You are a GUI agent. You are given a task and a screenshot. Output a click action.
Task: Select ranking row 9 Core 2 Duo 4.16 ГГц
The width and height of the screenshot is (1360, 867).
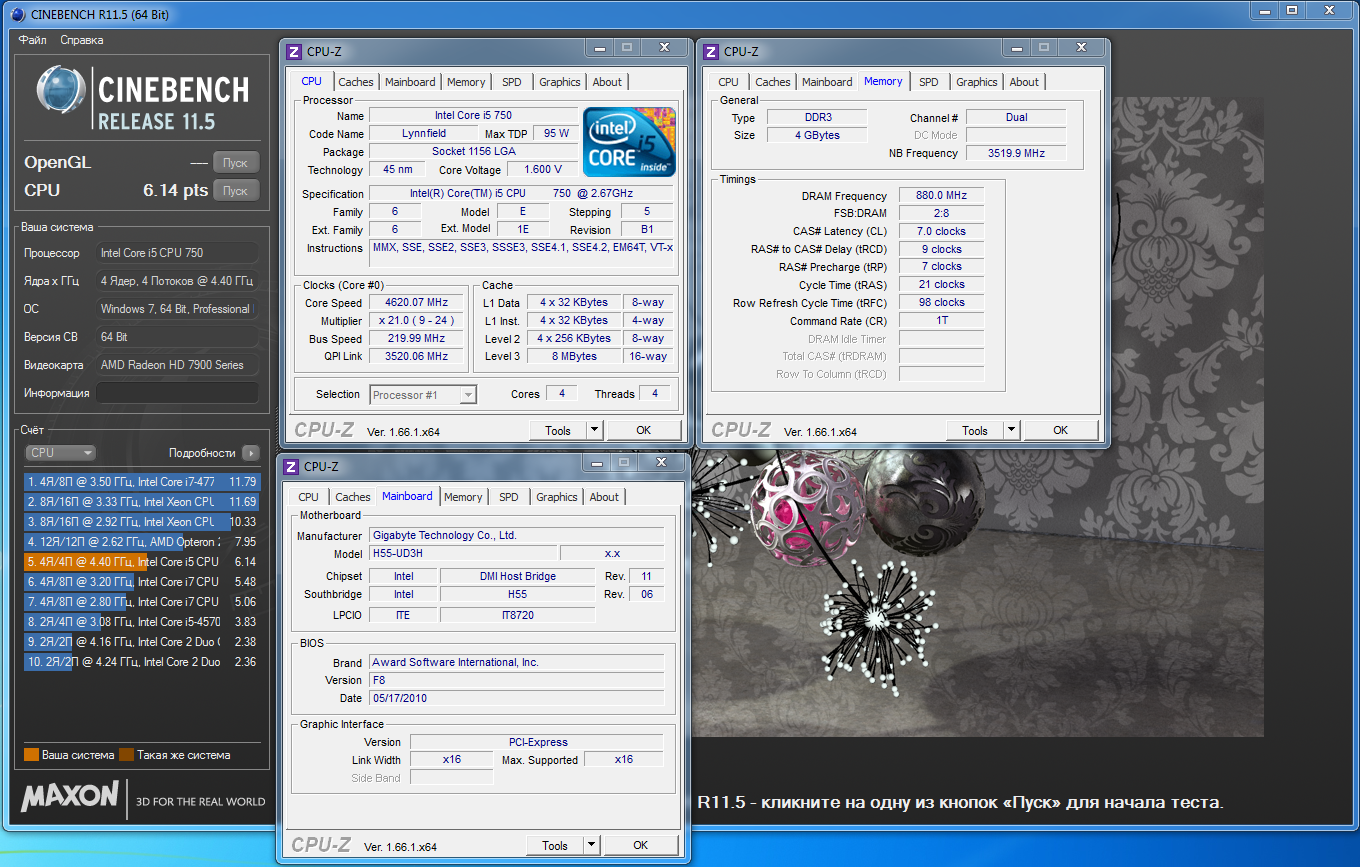(x=142, y=642)
